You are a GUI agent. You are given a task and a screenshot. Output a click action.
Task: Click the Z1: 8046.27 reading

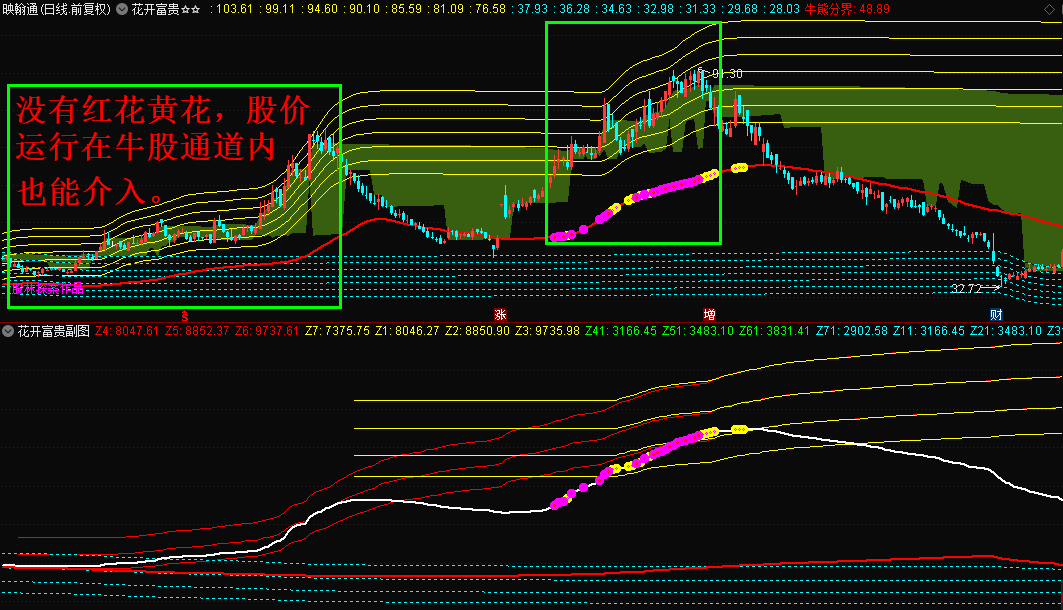point(407,331)
